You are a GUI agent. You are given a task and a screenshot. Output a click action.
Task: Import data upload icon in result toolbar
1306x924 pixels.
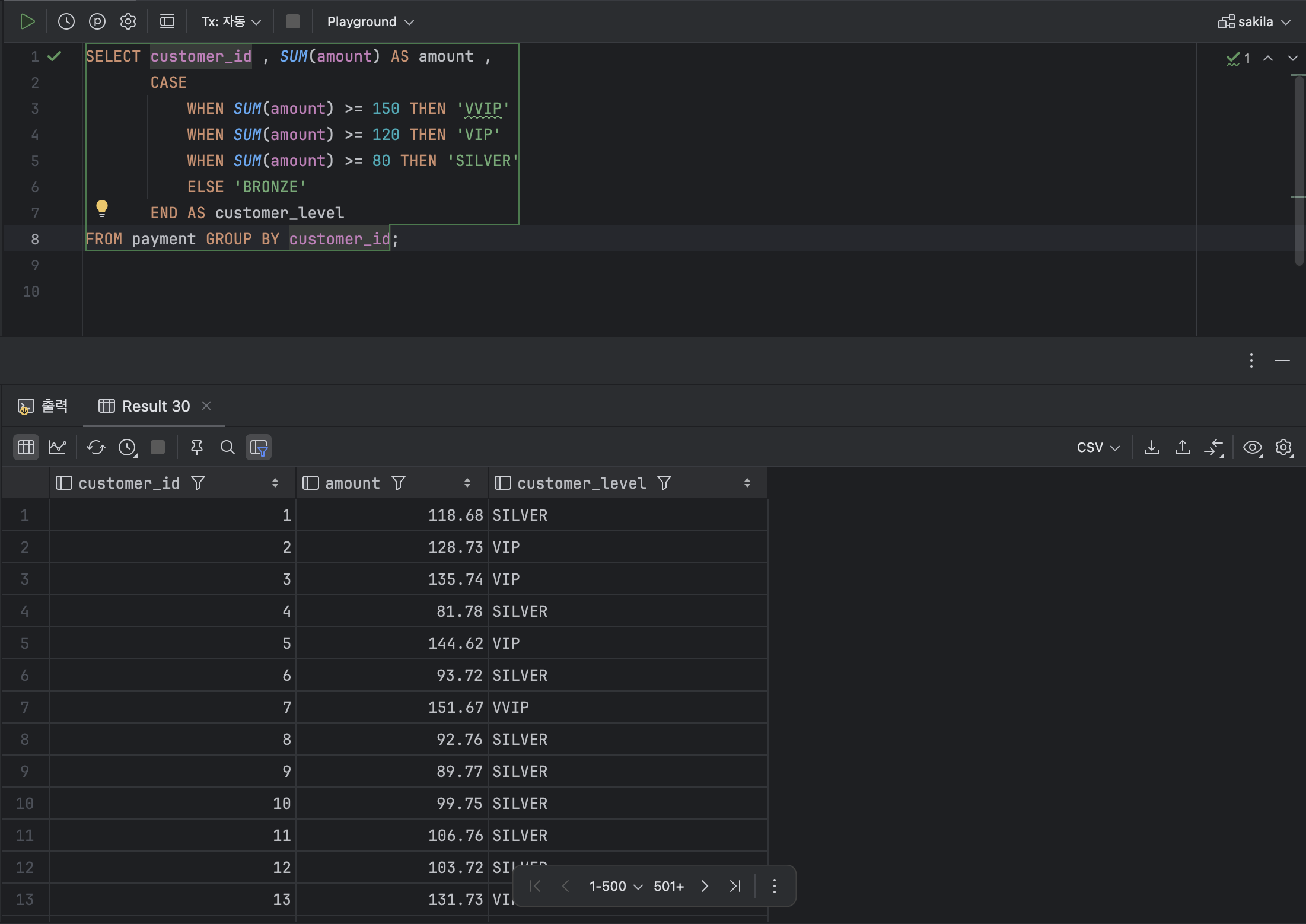click(x=1183, y=447)
